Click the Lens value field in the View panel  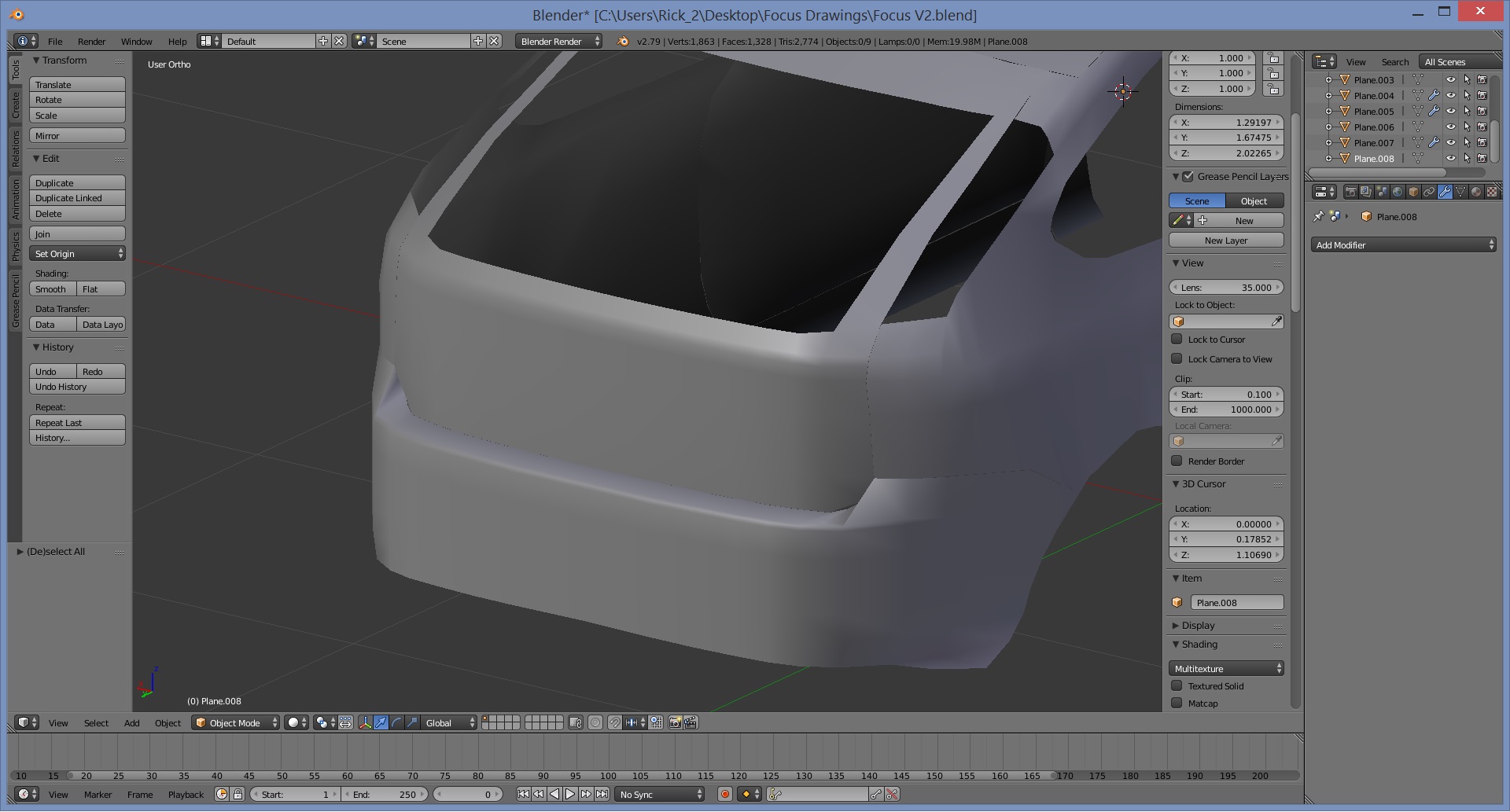[1226, 288]
